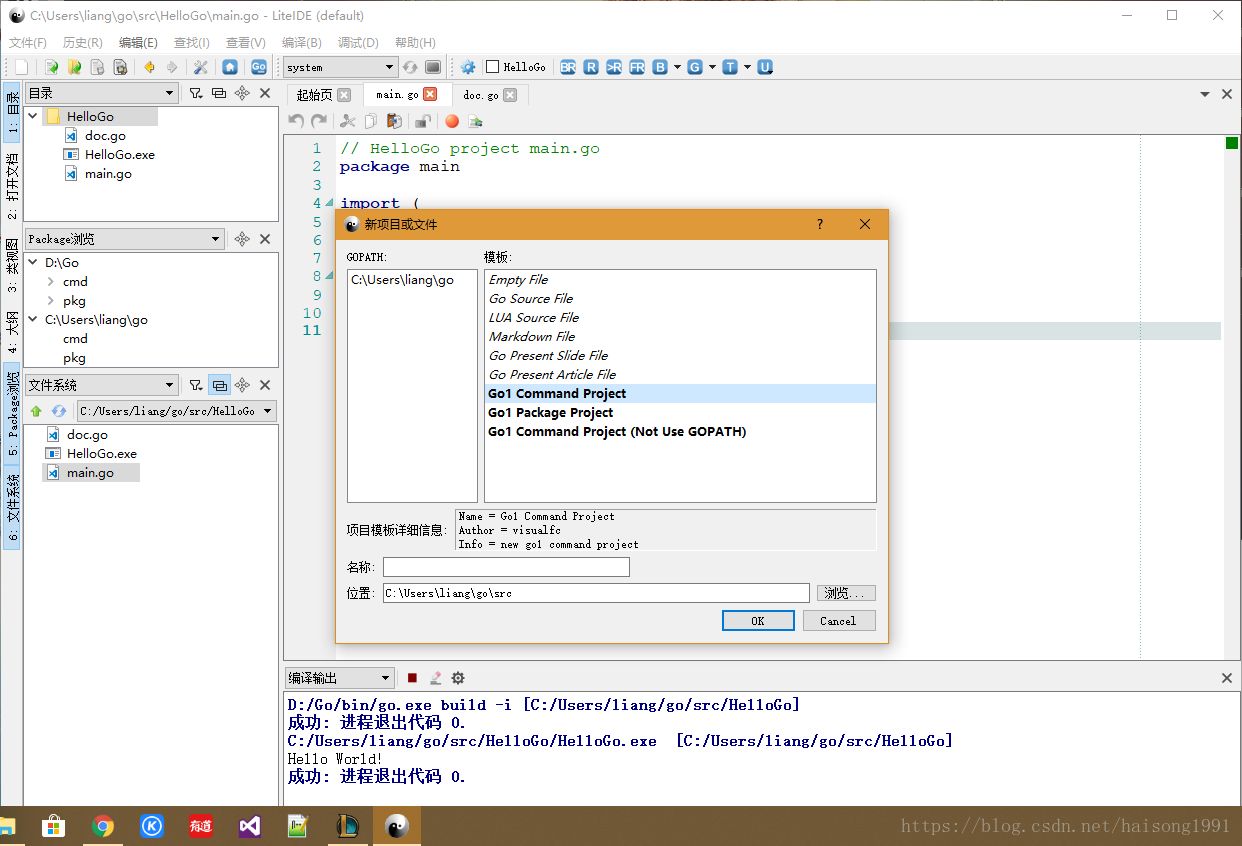The width and height of the screenshot is (1242, 846).
Task: Open the 编译(B) menu
Action: point(302,43)
